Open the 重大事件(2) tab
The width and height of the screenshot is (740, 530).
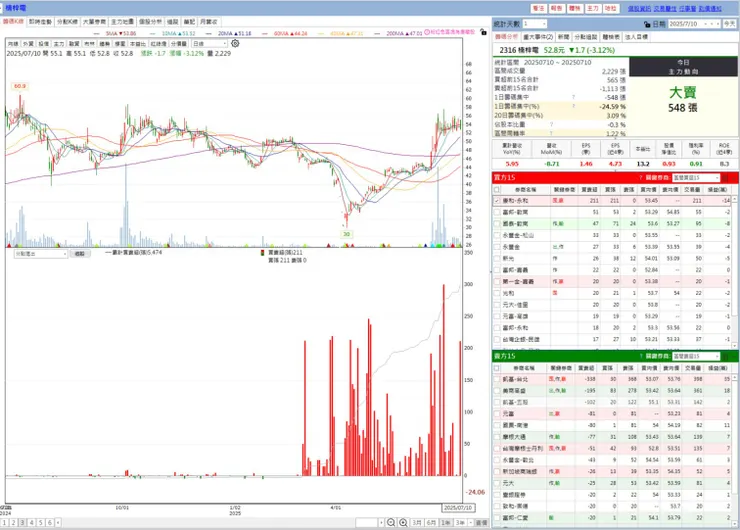click(538, 37)
